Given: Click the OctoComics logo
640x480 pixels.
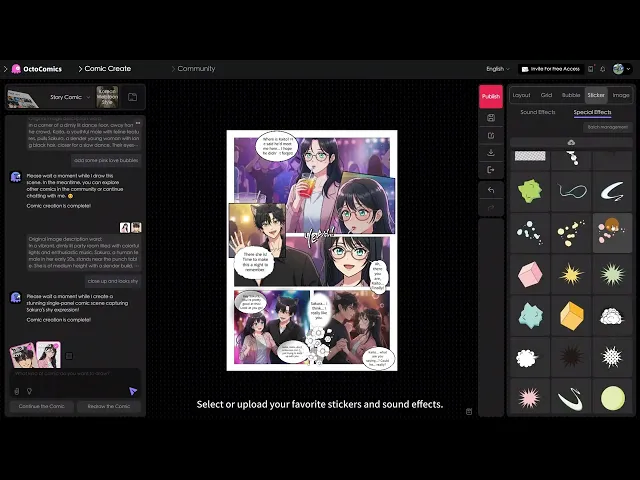Looking at the screenshot, I should (37, 69).
